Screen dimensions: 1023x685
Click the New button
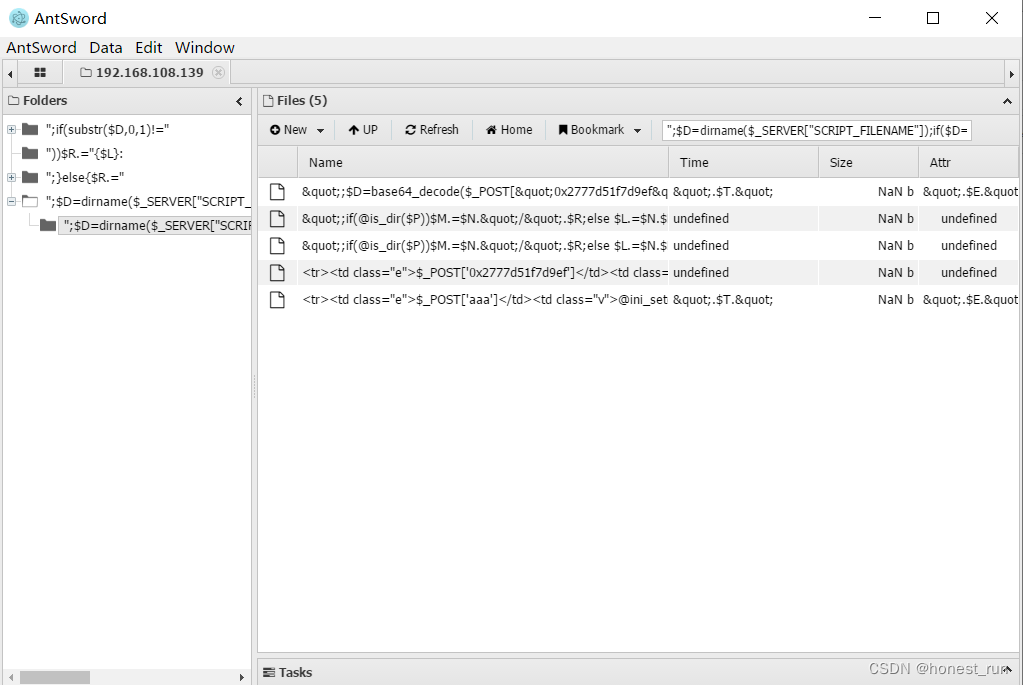click(288, 130)
